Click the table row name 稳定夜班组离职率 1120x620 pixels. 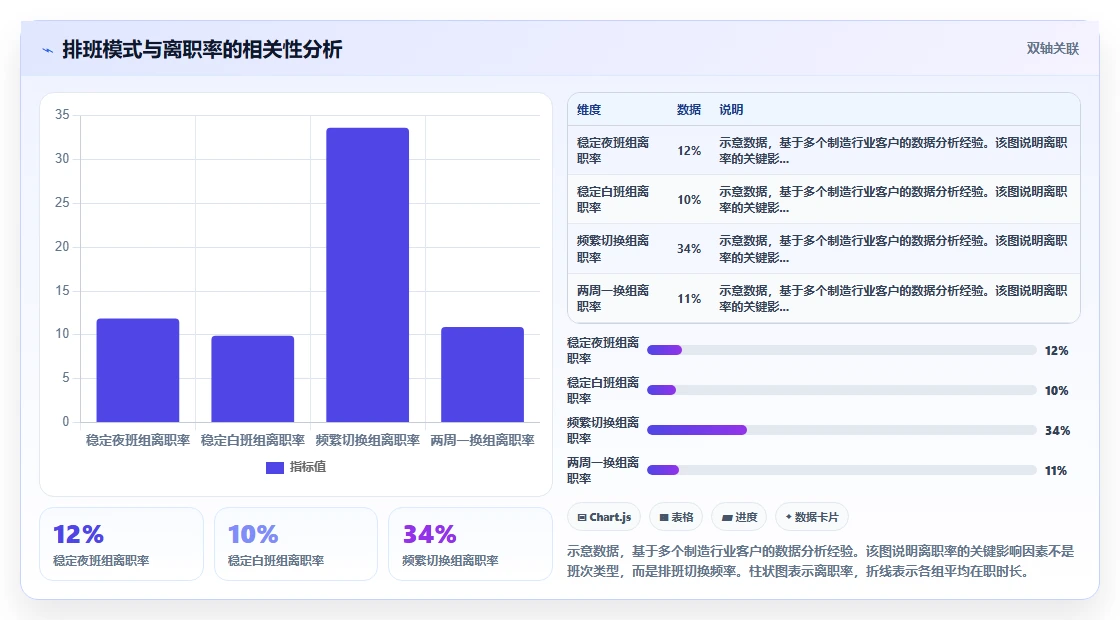[613, 151]
